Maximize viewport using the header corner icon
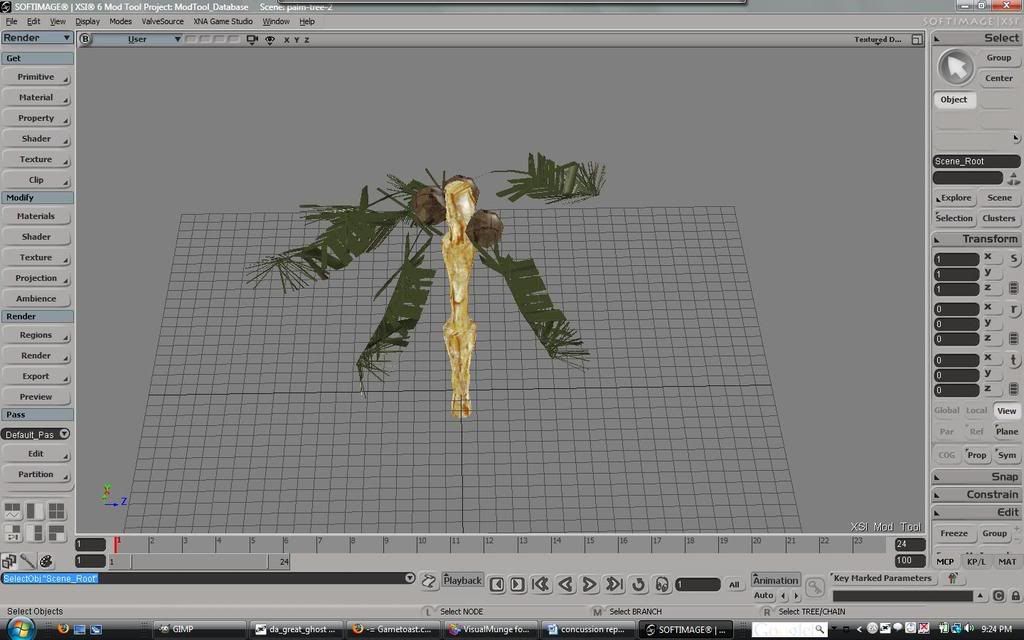Screen dimensions: 1024x640 coord(917,40)
